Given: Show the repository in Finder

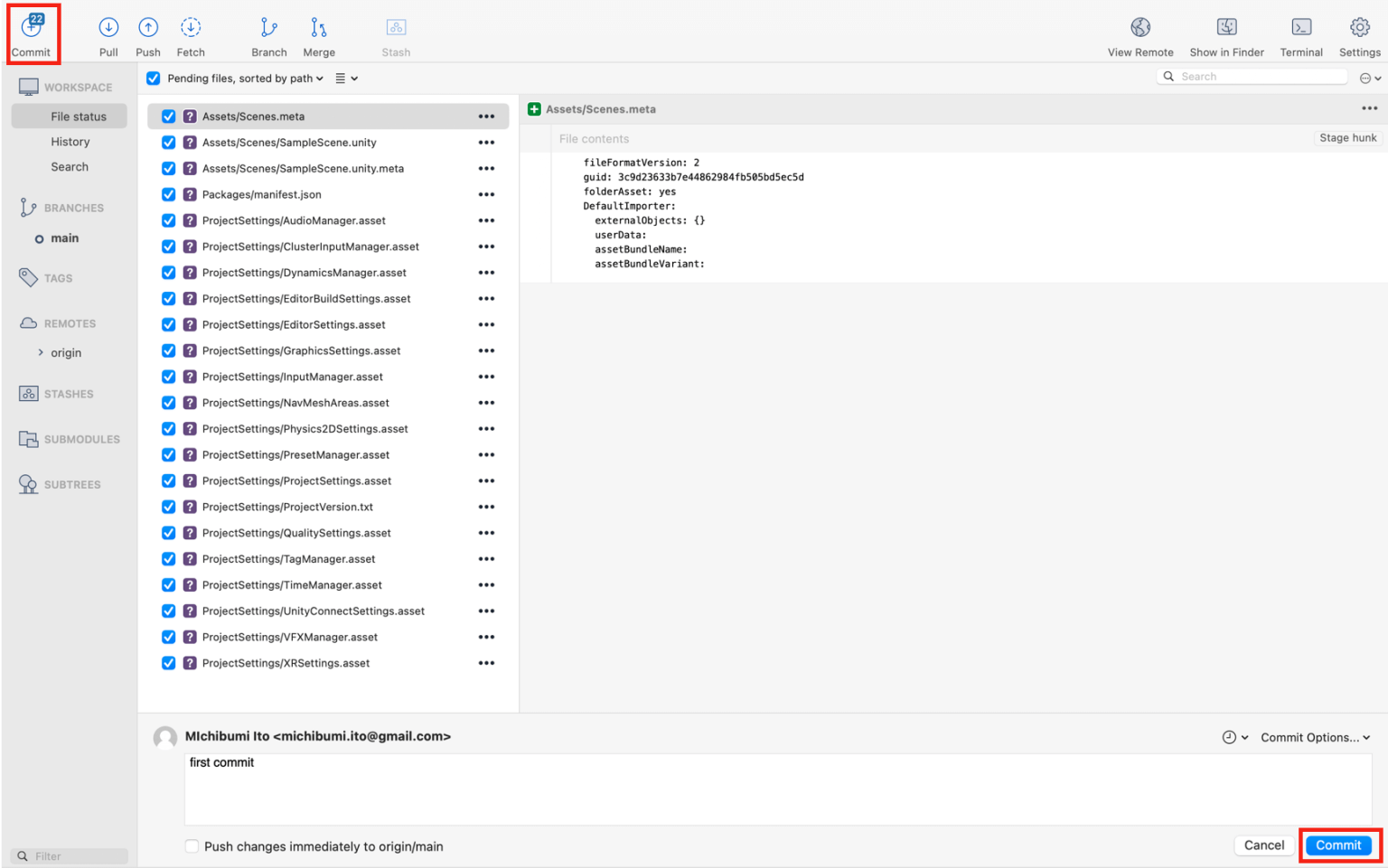Looking at the screenshot, I should pyautogui.click(x=1225, y=33).
